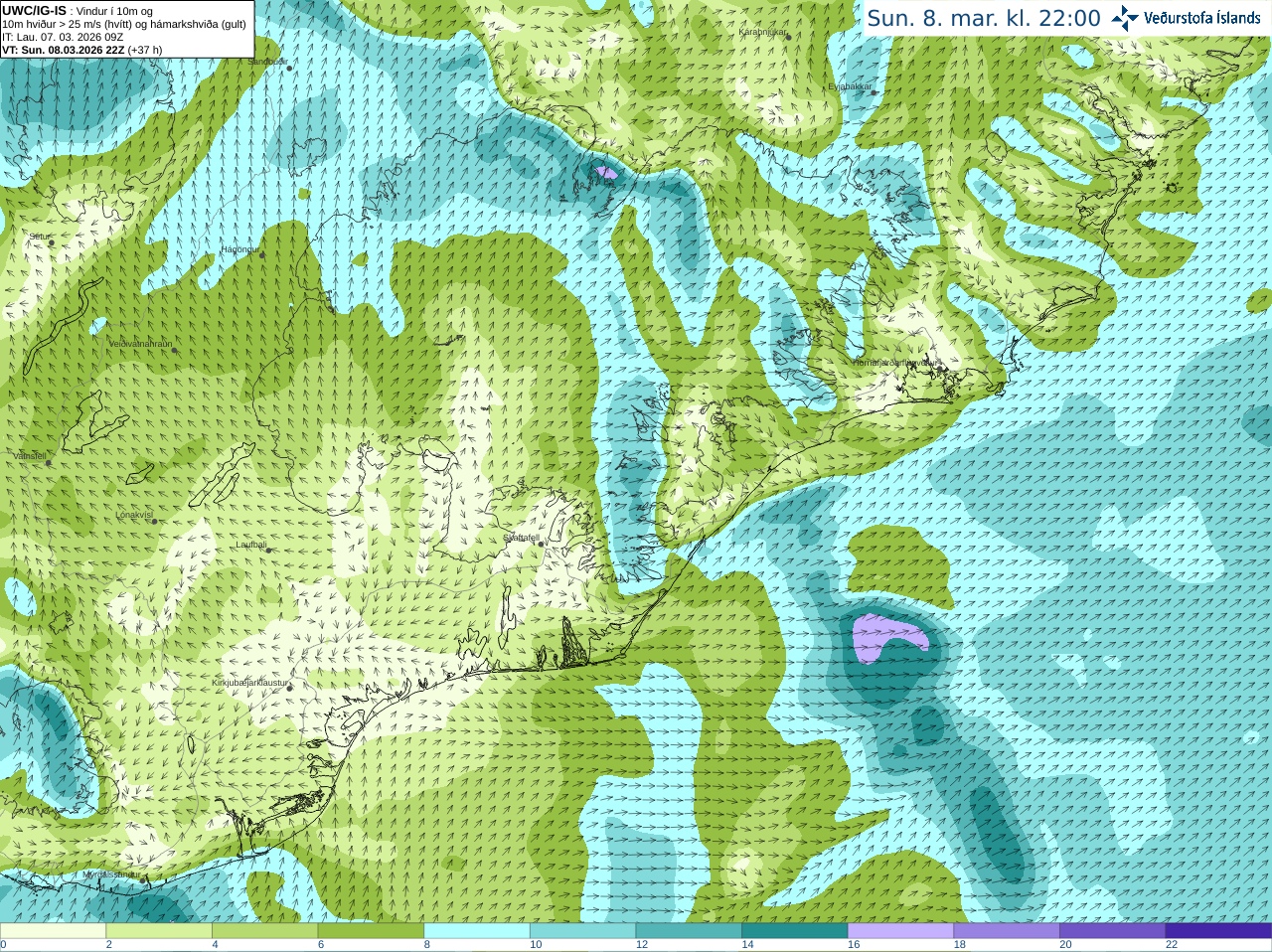
Task: Click the Kirkjubæjarklaustur station label
Action: click(250, 683)
